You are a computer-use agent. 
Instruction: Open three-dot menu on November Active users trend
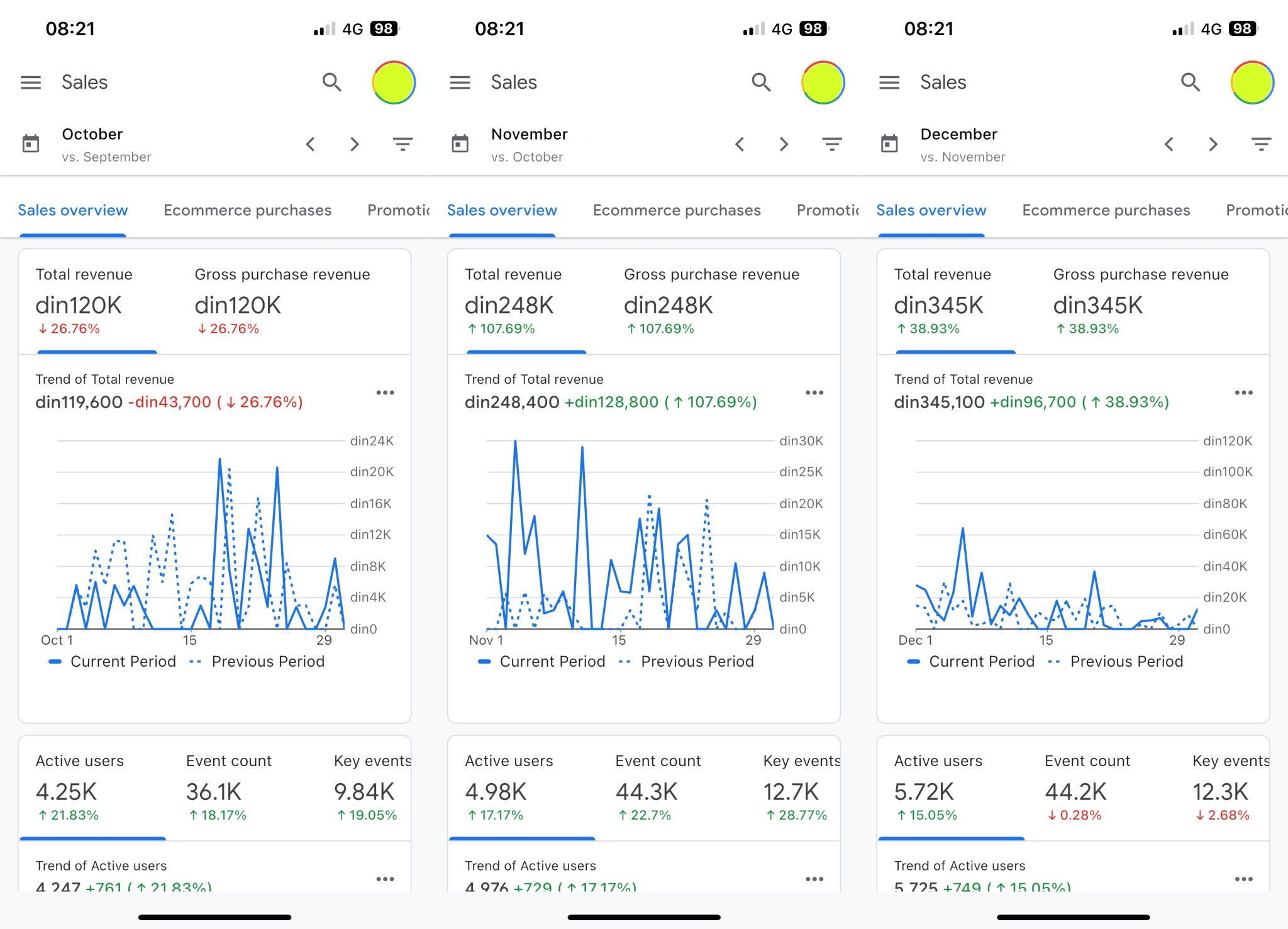tap(814, 879)
